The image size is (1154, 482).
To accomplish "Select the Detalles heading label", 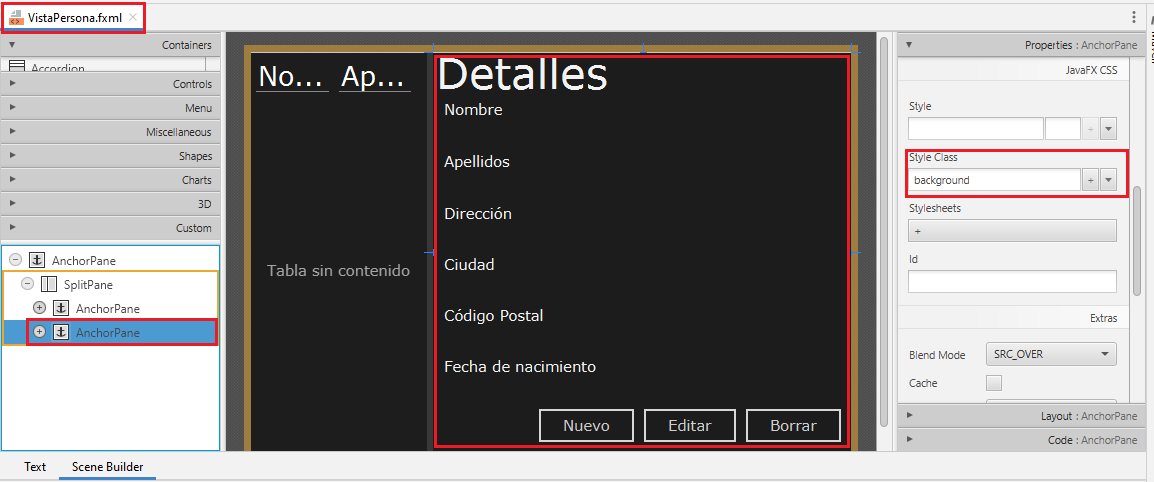I will coord(523,74).
